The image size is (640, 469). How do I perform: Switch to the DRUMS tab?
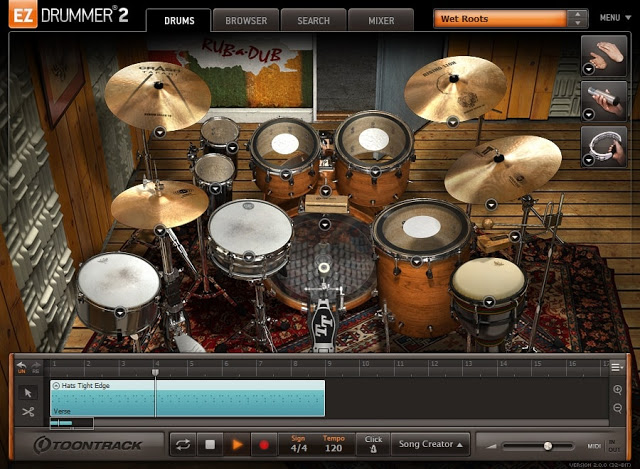(179, 20)
